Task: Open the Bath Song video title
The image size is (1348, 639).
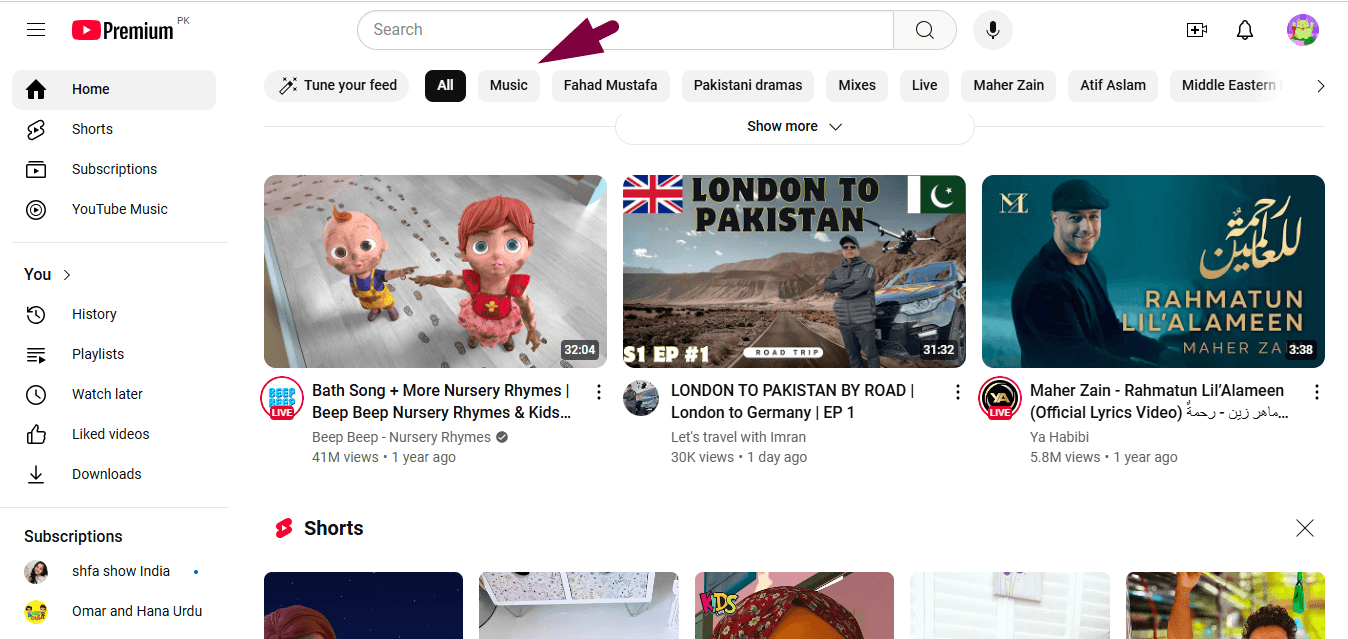Action: pos(442,401)
